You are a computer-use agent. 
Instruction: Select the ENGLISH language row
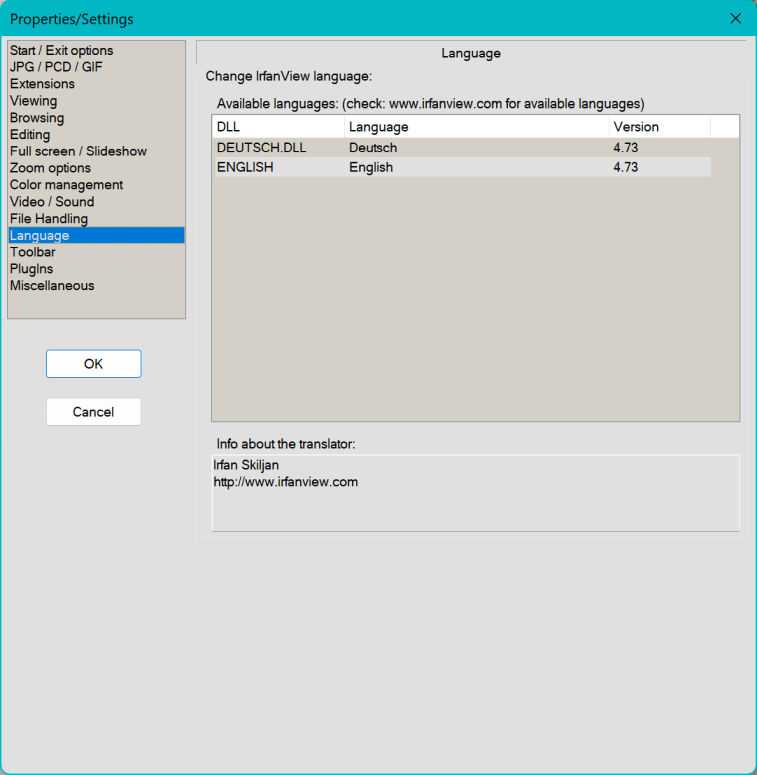click(245, 168)
